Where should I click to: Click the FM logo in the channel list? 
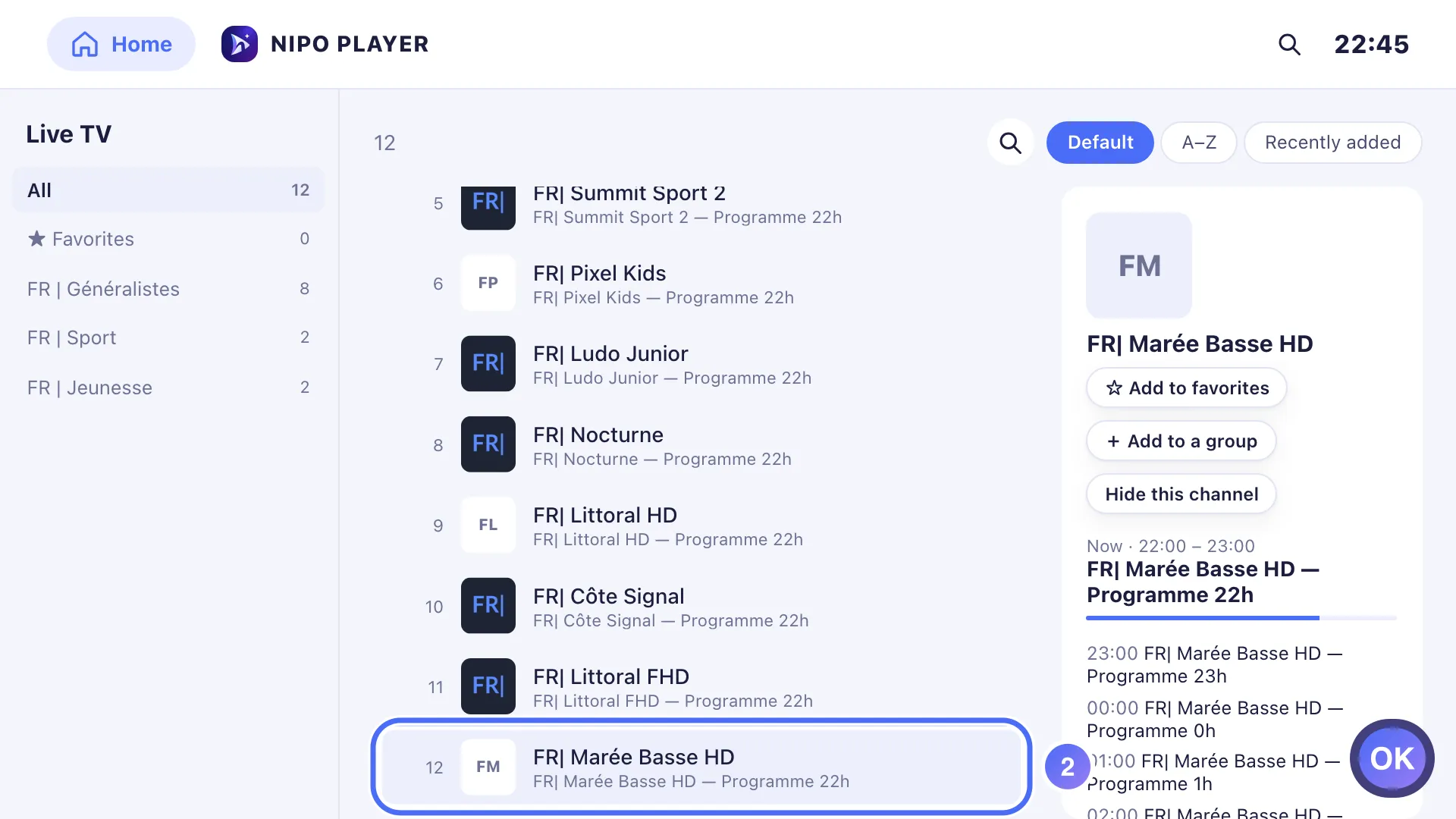point(488,767)
